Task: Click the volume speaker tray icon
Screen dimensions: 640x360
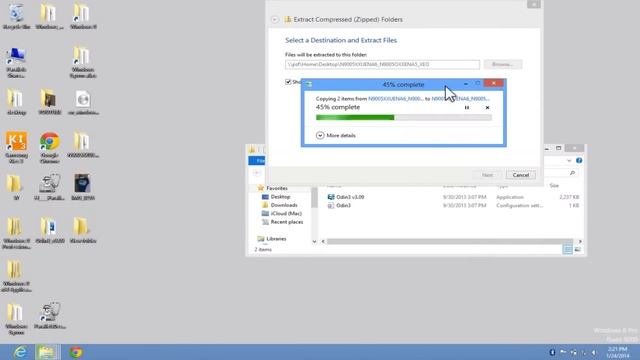Action: coord(594,352)
